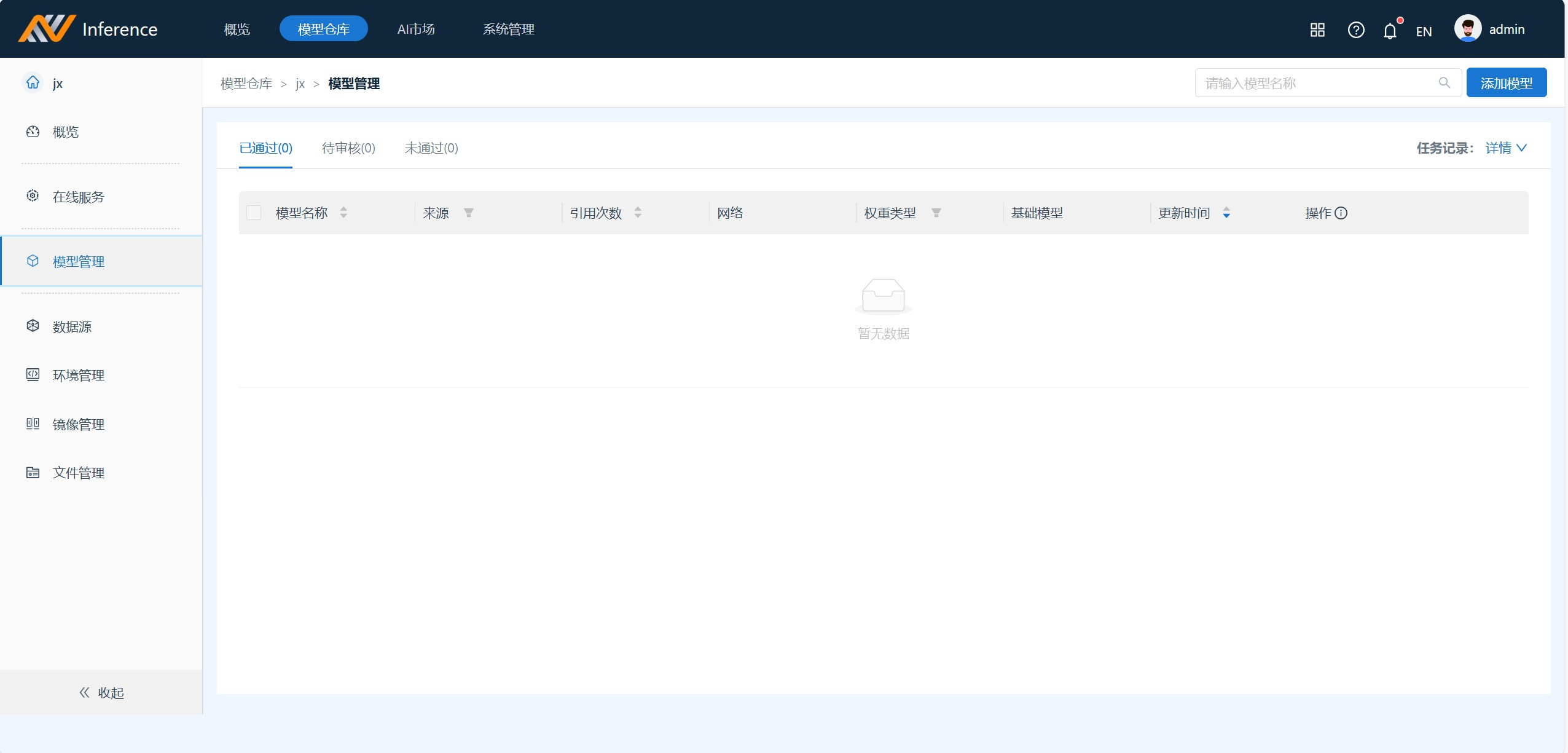Open the help question mark icon
The image size is (1568, 753).
click(1355, 30)
